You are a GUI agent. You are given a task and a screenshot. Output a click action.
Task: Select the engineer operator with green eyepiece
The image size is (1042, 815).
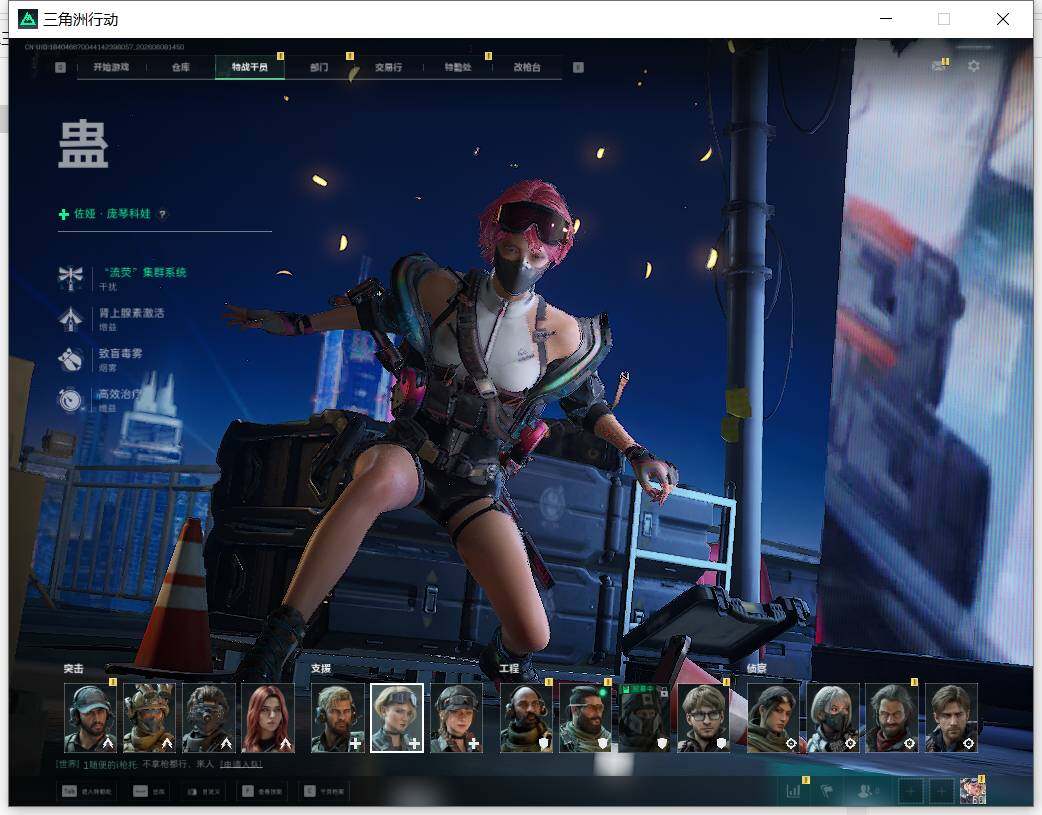point(585,718)
